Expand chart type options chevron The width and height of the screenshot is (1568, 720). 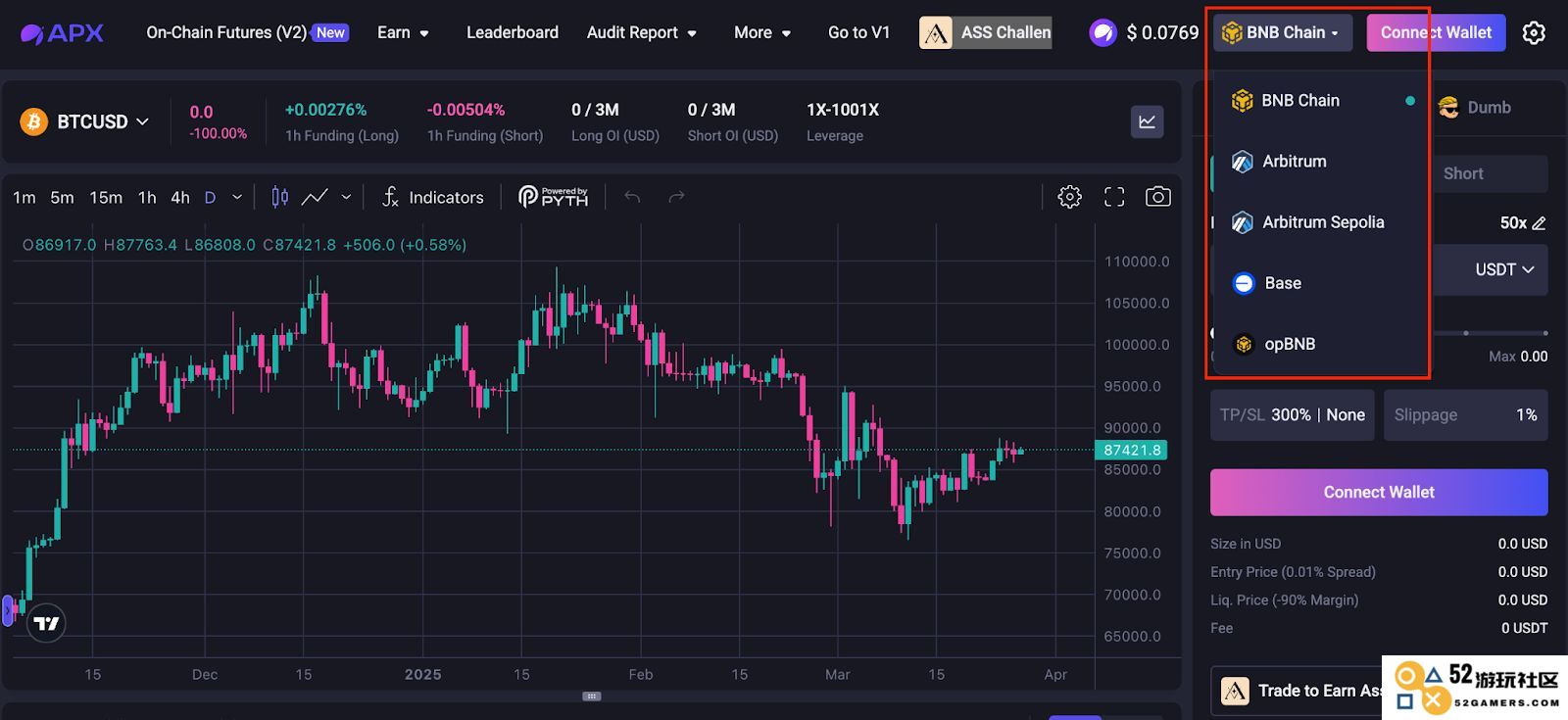346,197
